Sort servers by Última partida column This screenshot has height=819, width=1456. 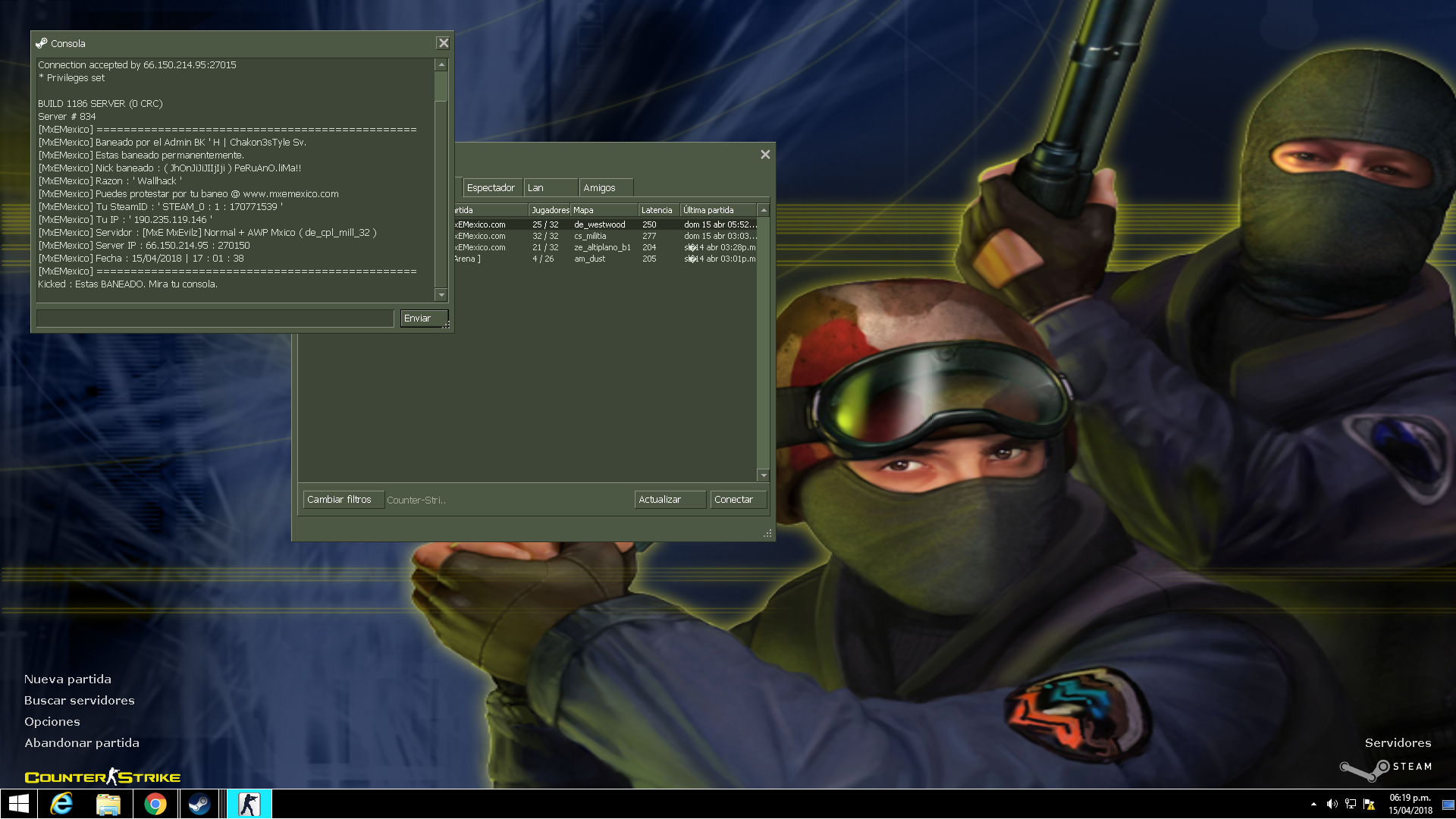(719, 210)
